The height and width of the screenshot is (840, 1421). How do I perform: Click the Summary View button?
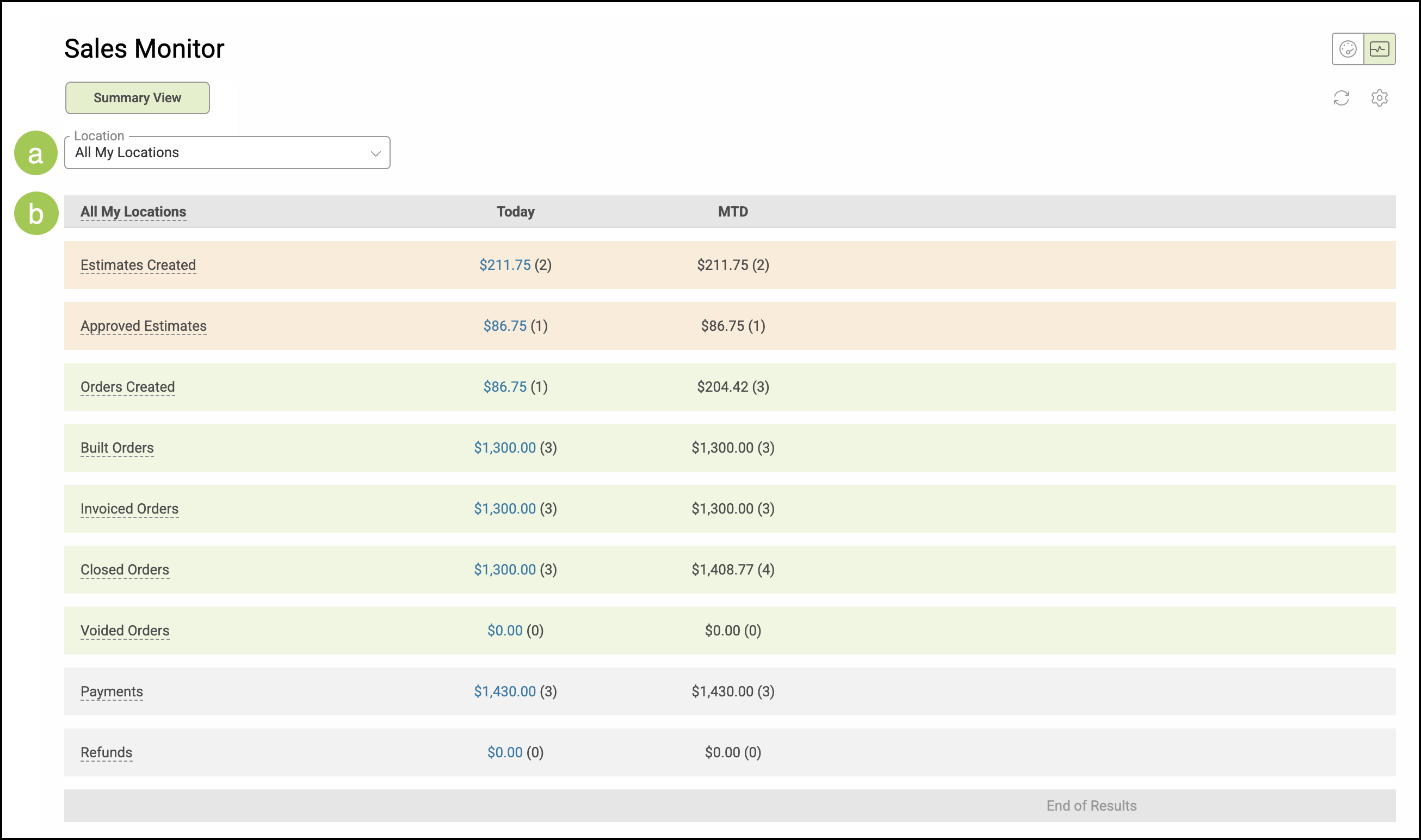pyautogui.click(x=138, y=98)
